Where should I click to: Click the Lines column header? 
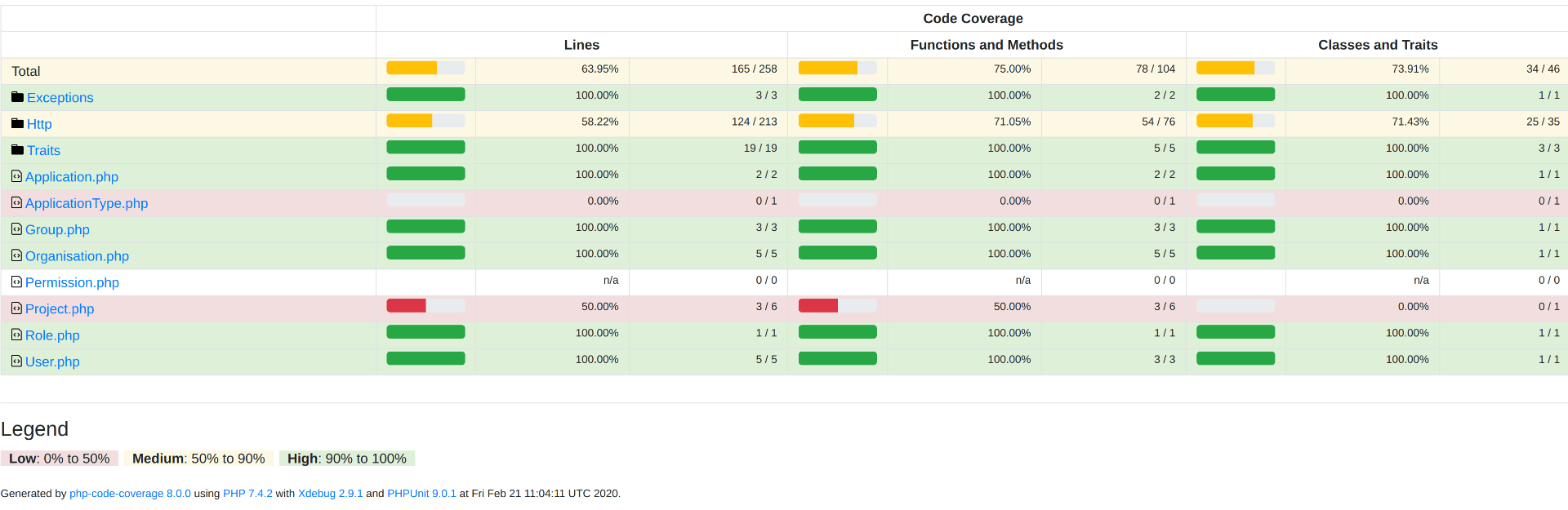click(581, 45)
